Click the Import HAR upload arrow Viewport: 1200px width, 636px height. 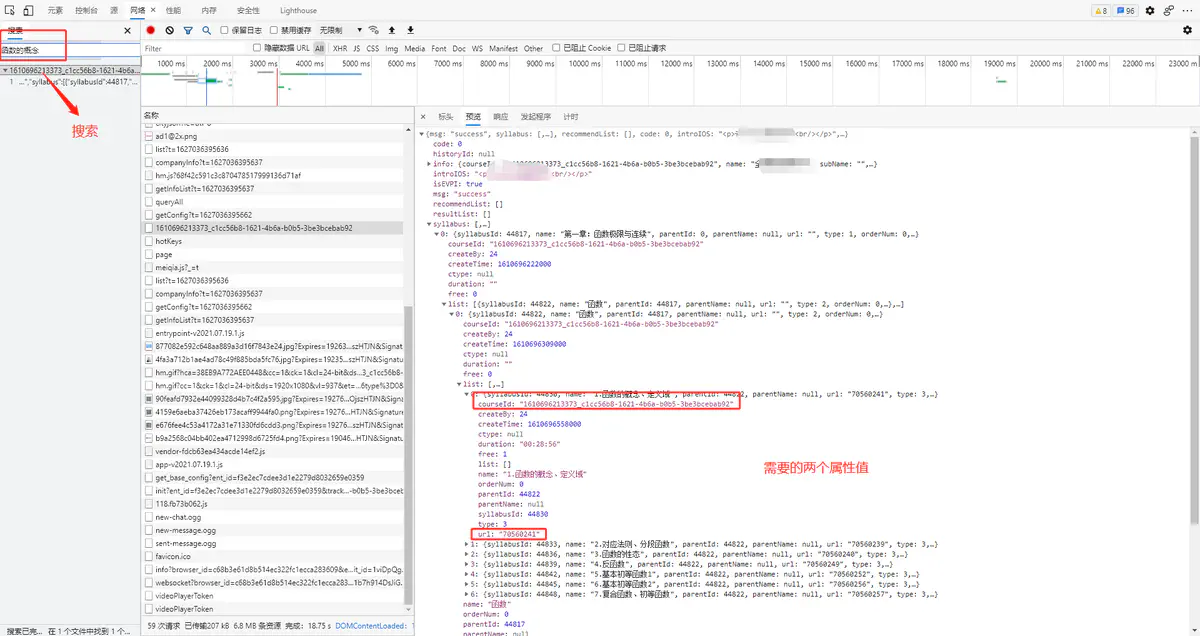(x=392, y=30)
